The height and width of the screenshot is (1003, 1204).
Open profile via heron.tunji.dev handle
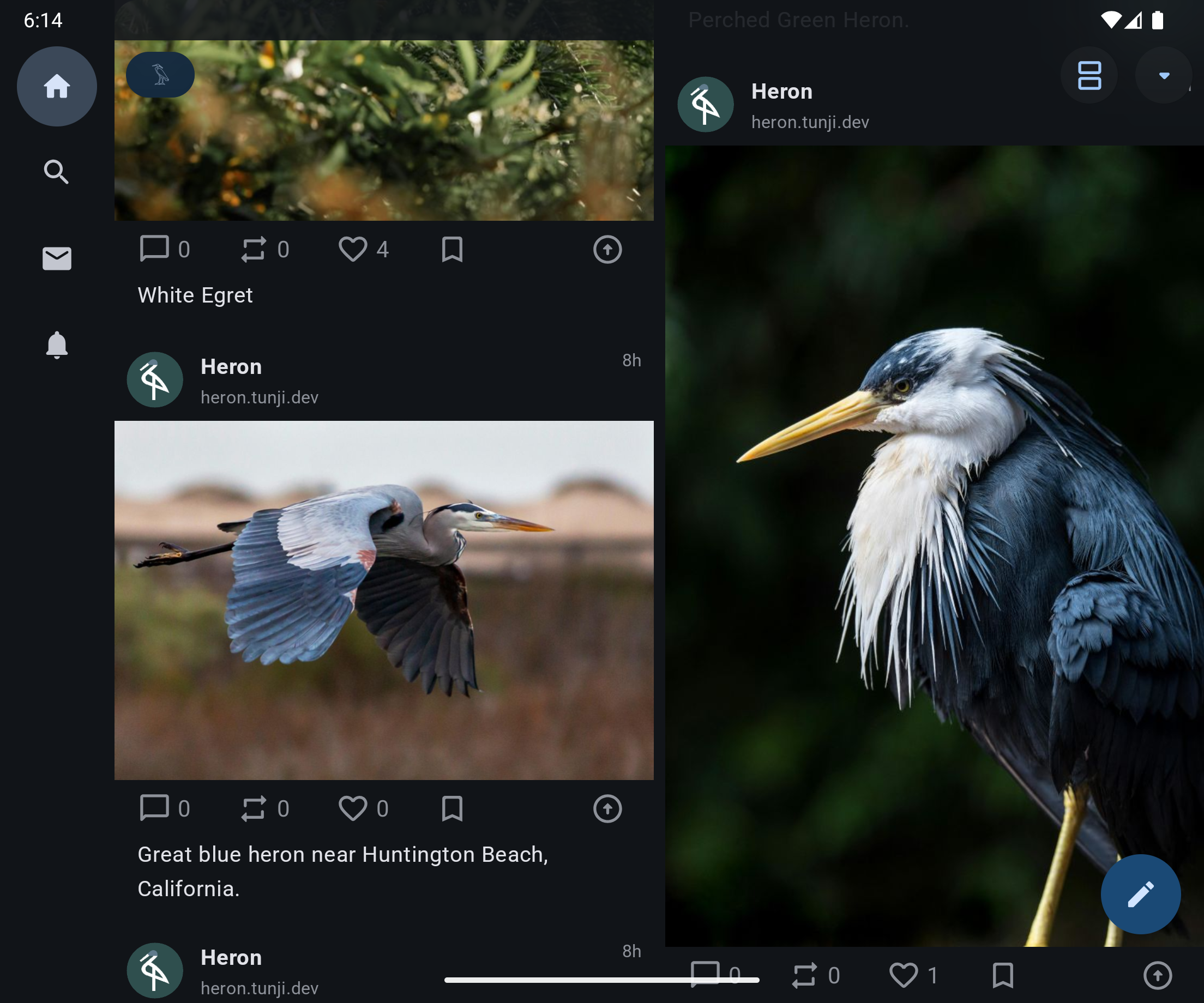810,122
